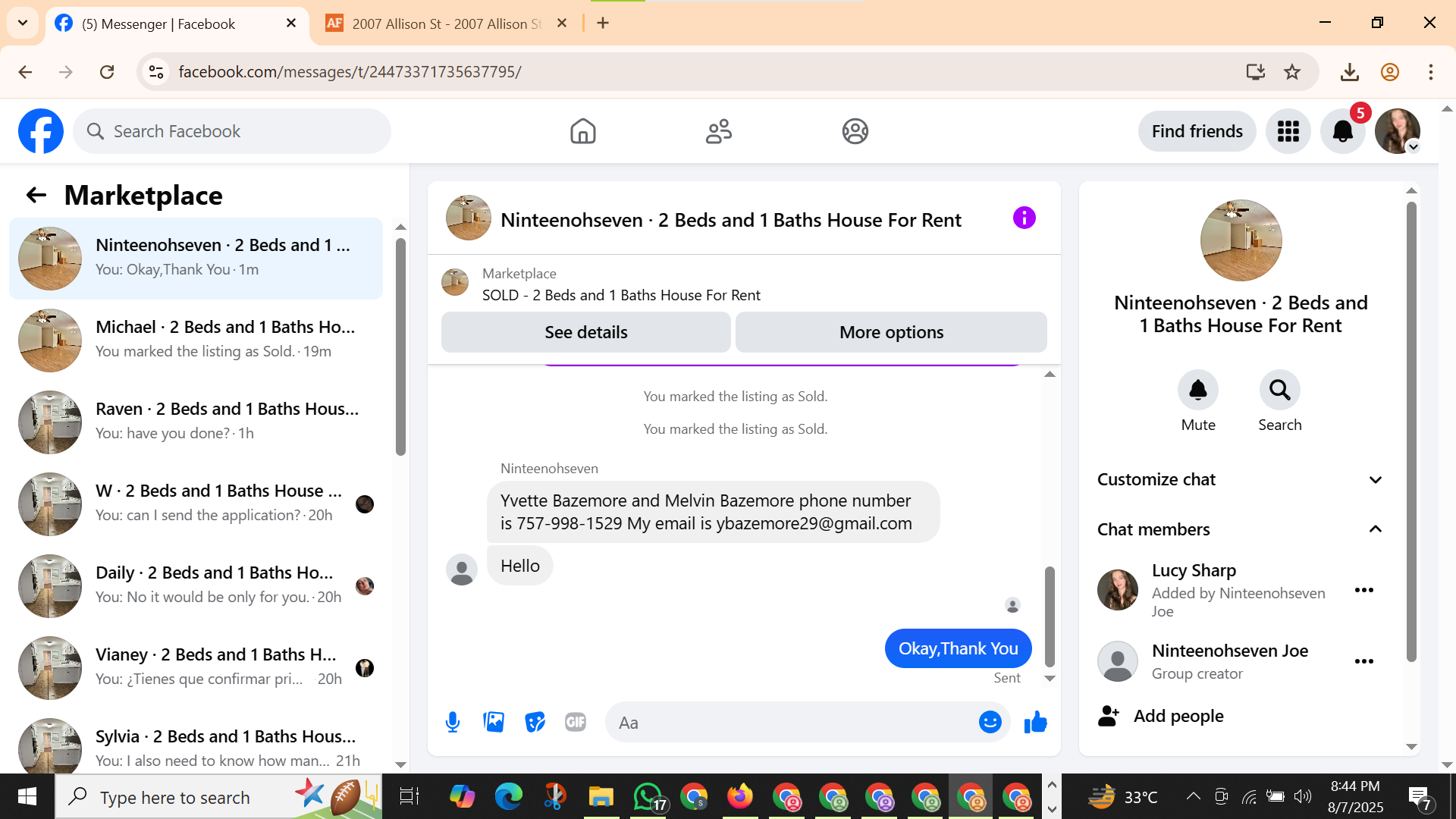Open the browser downloads icon
Viewport: 1456px width, 819px height.
[1349, 72]
